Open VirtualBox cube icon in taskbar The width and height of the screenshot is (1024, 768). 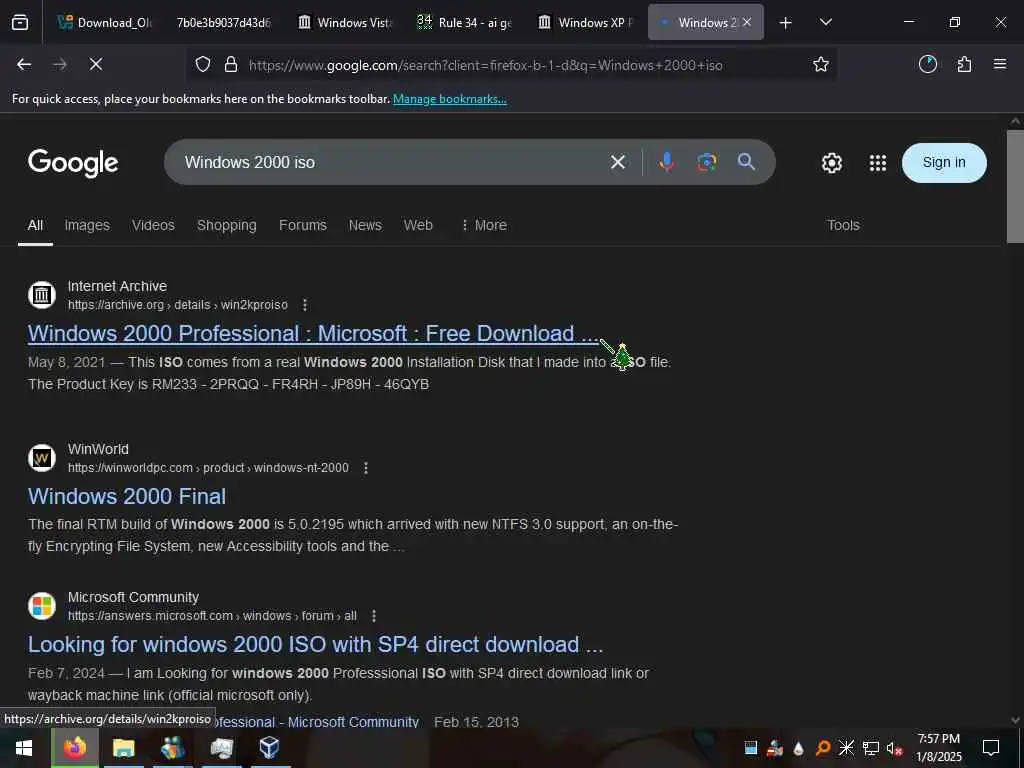point(269,748)
